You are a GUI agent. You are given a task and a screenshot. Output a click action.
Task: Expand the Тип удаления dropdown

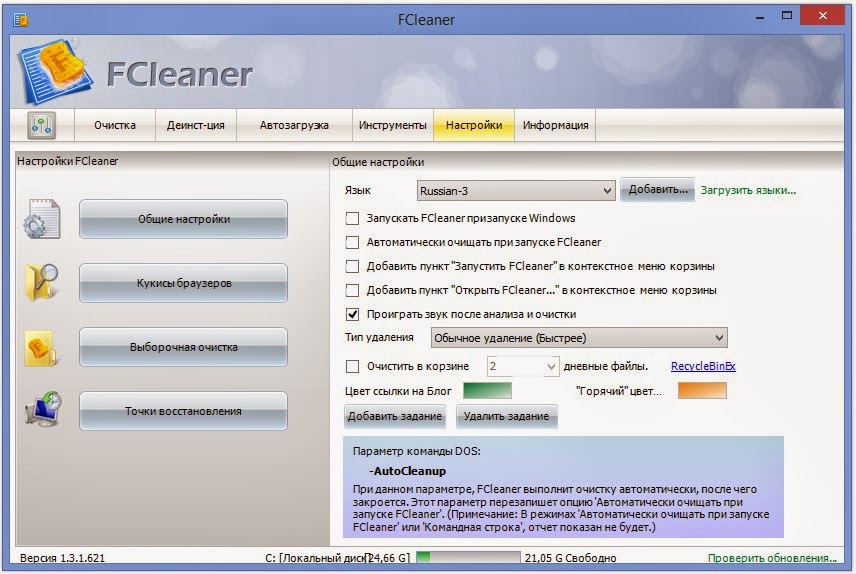[579, 338]
